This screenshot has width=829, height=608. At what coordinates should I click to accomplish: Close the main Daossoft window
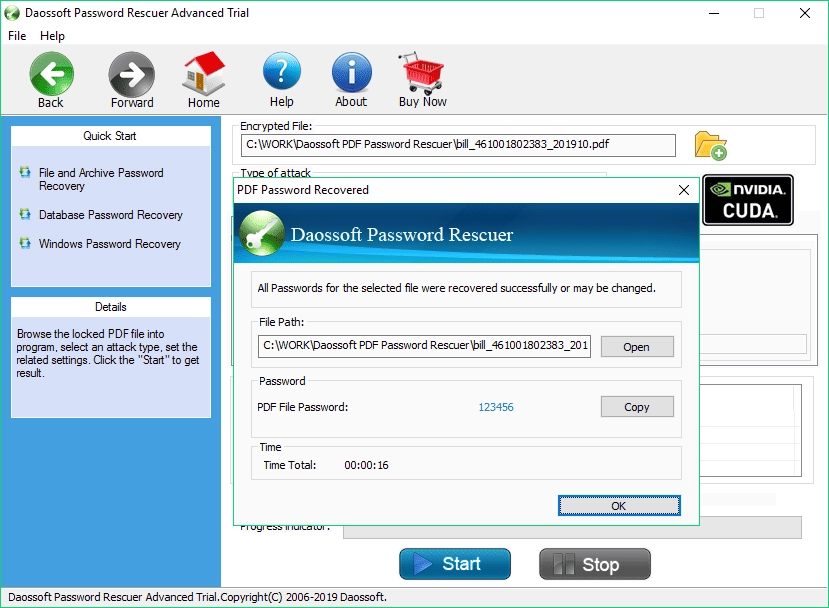(x=805, y=13)
